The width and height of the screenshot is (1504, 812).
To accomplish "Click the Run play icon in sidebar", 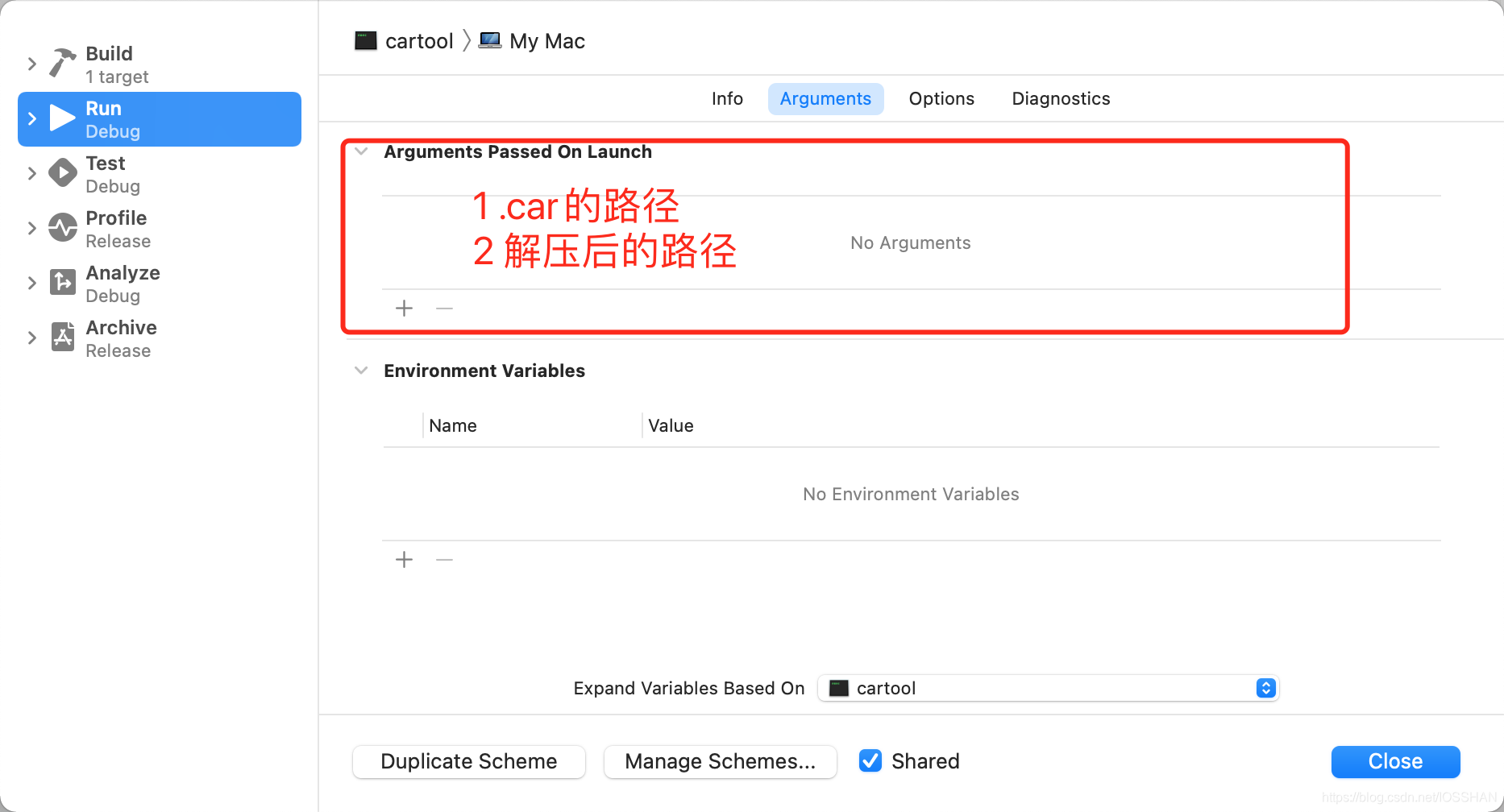I will (61, 118).
